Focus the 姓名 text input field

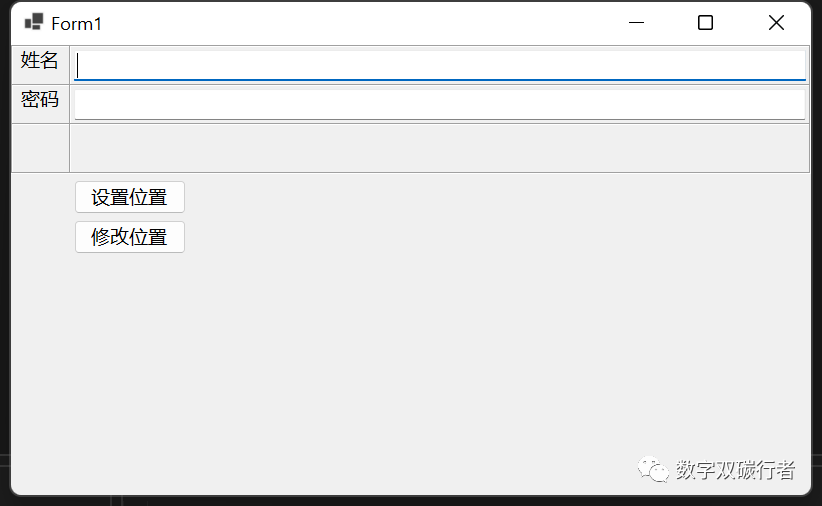440,65
